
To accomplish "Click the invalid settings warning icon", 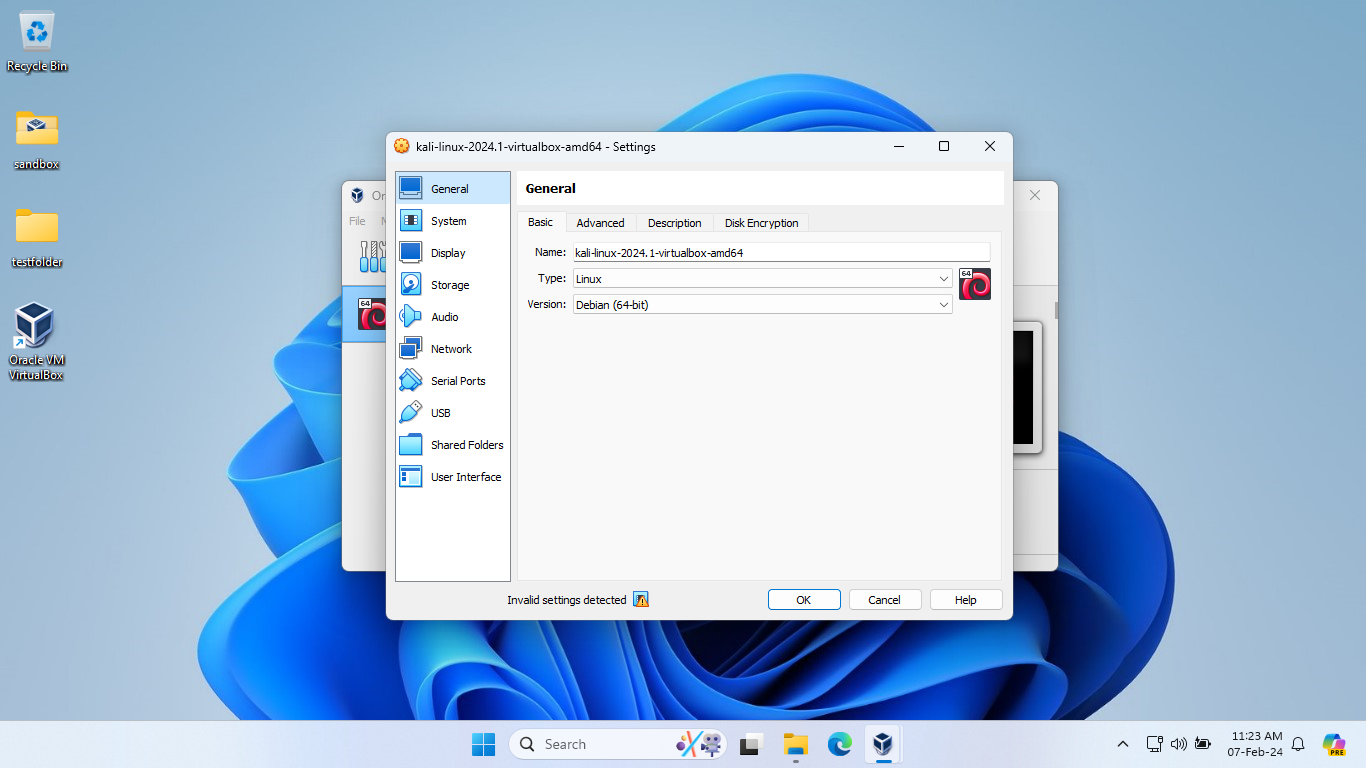I will pos(641,600).
